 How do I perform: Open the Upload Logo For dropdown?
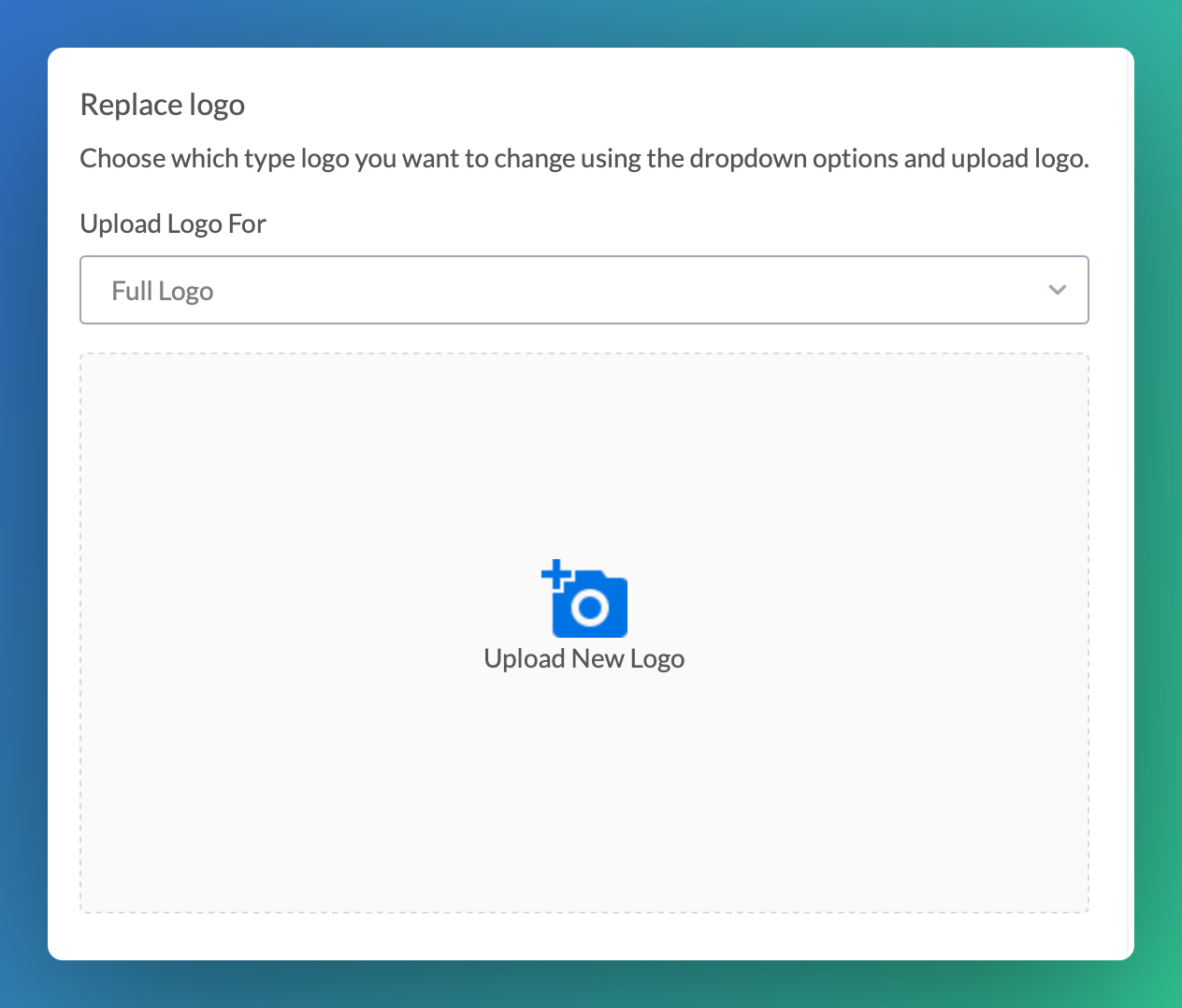coord(584,290)
